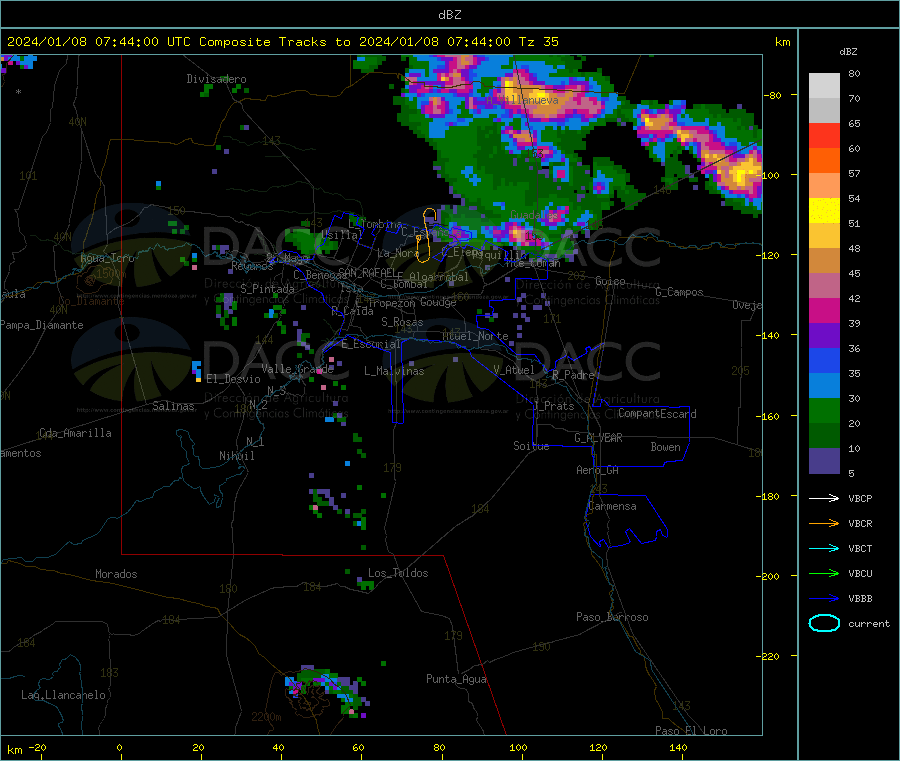
Task: Pick the green 20-30 dBZ swatch
Action: 824,410
